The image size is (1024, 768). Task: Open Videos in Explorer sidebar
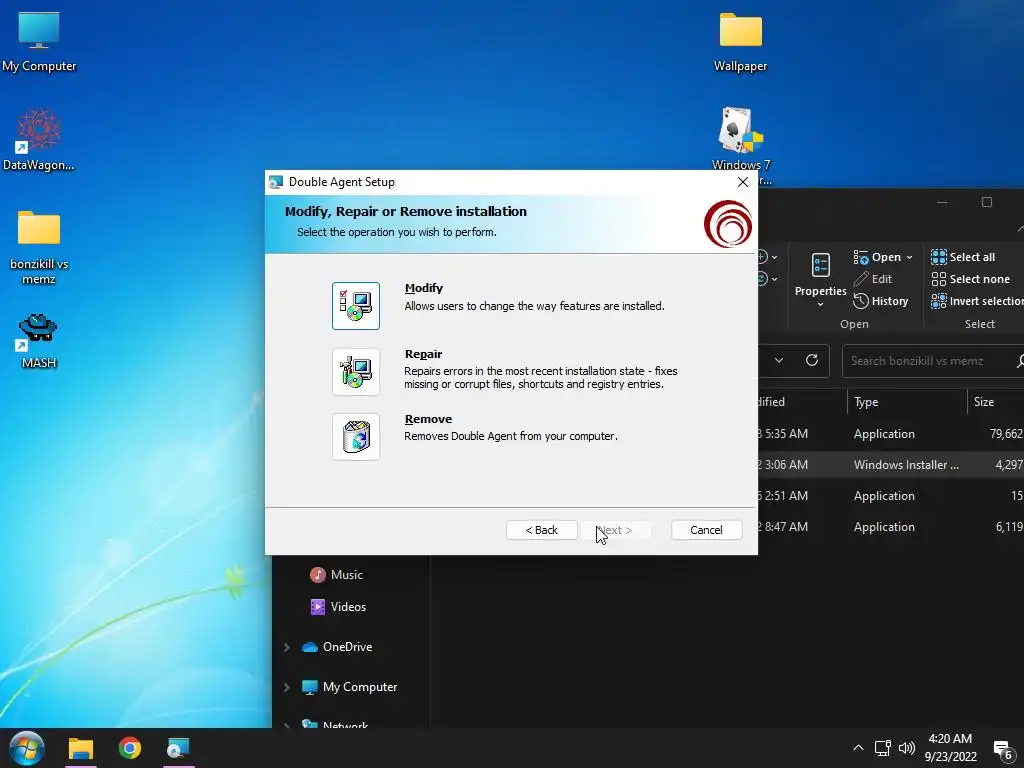(338, 607)
